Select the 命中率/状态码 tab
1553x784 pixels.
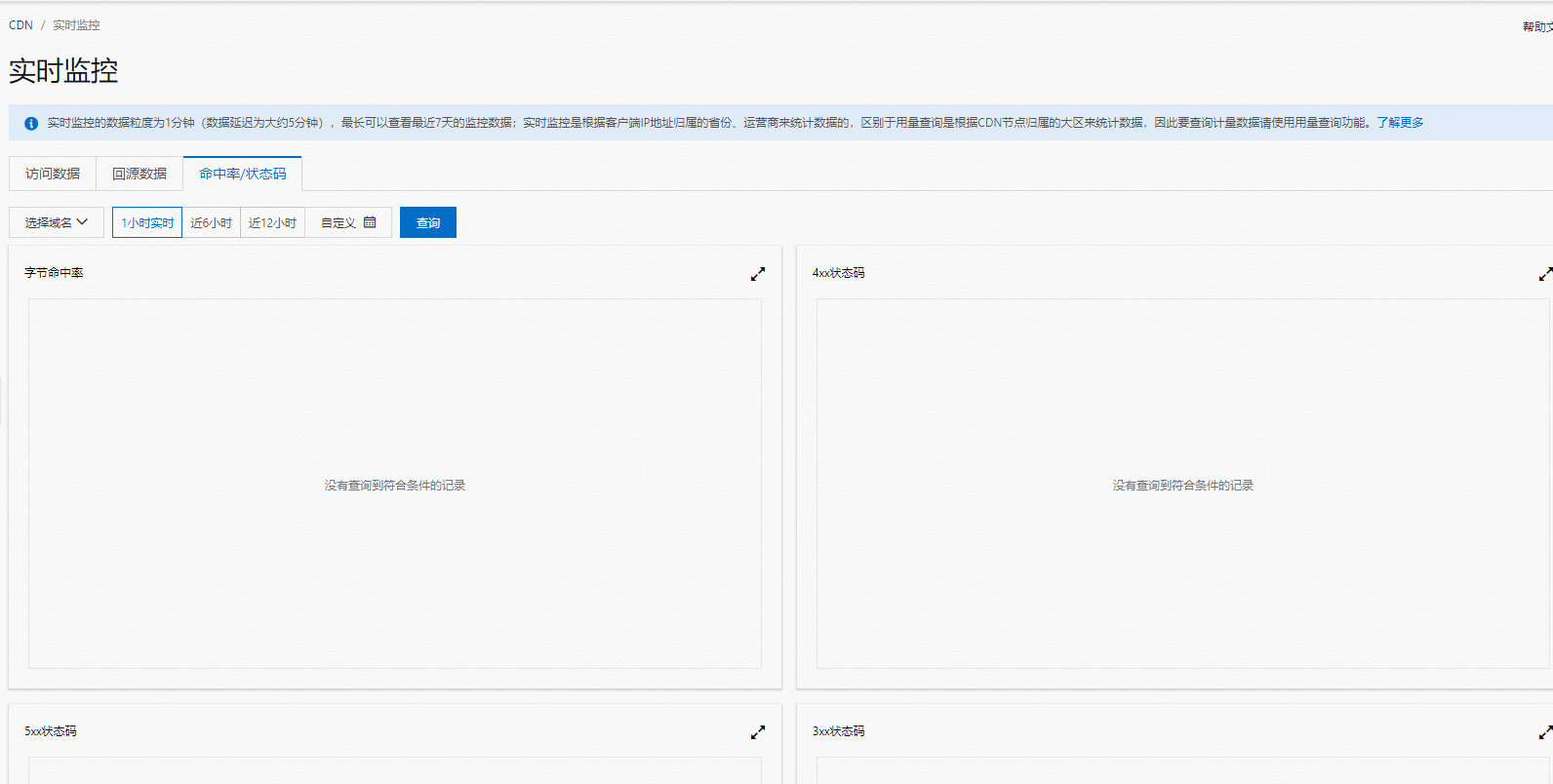243,174
